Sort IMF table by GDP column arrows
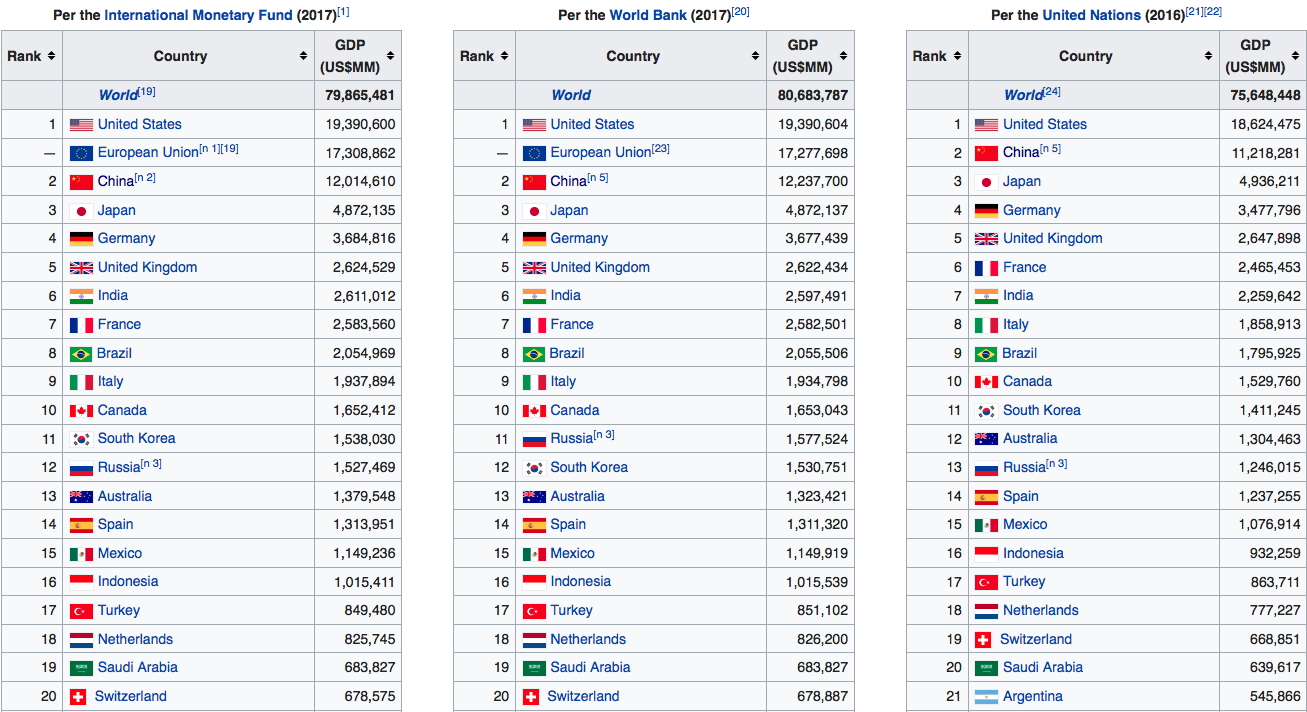Image resolution: width=1307 pixels, height=712 pixels. pos(391,56)
